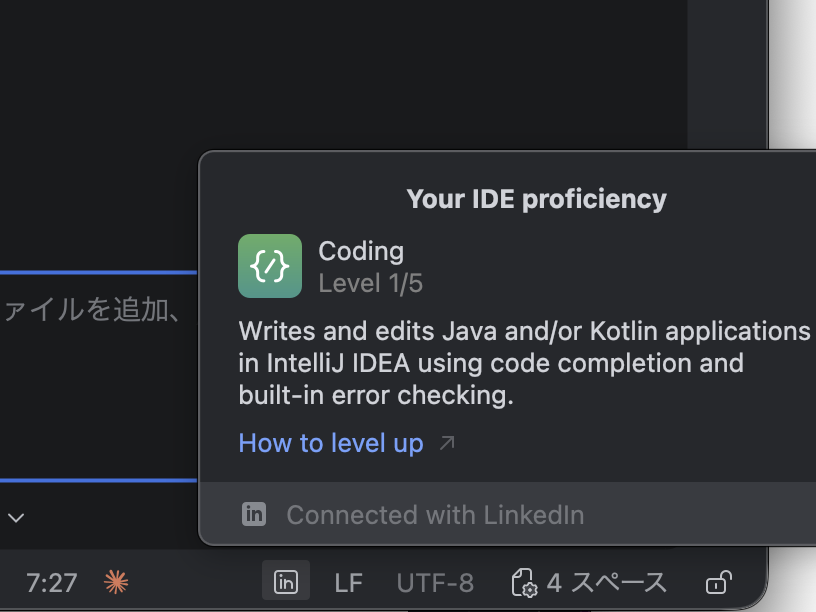Open the Claude starburst status icon
The width and height of the screenshot is (816, 612).
[116, 582]
